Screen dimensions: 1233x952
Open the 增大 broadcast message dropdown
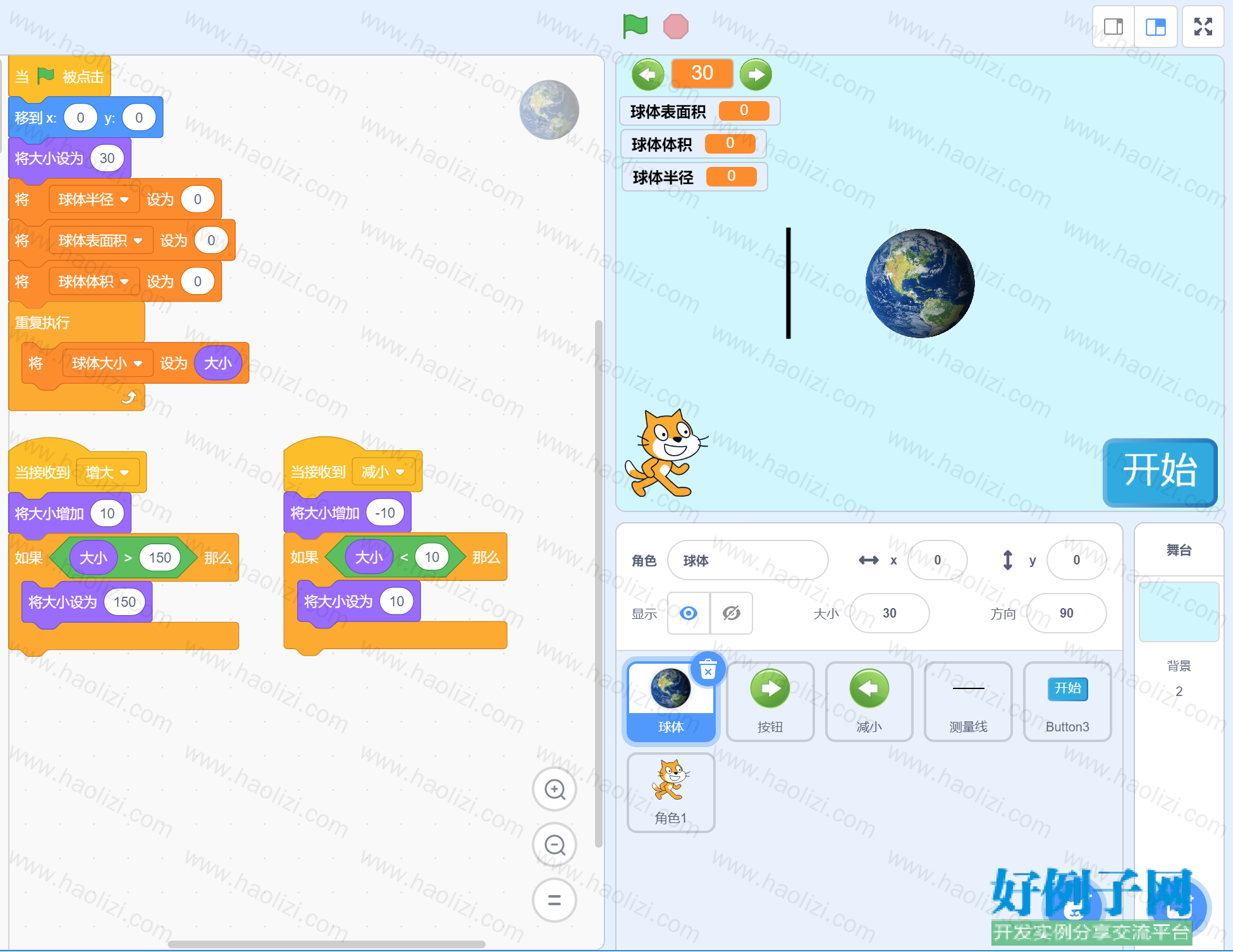pyautogui.click(x=107, y=472)
